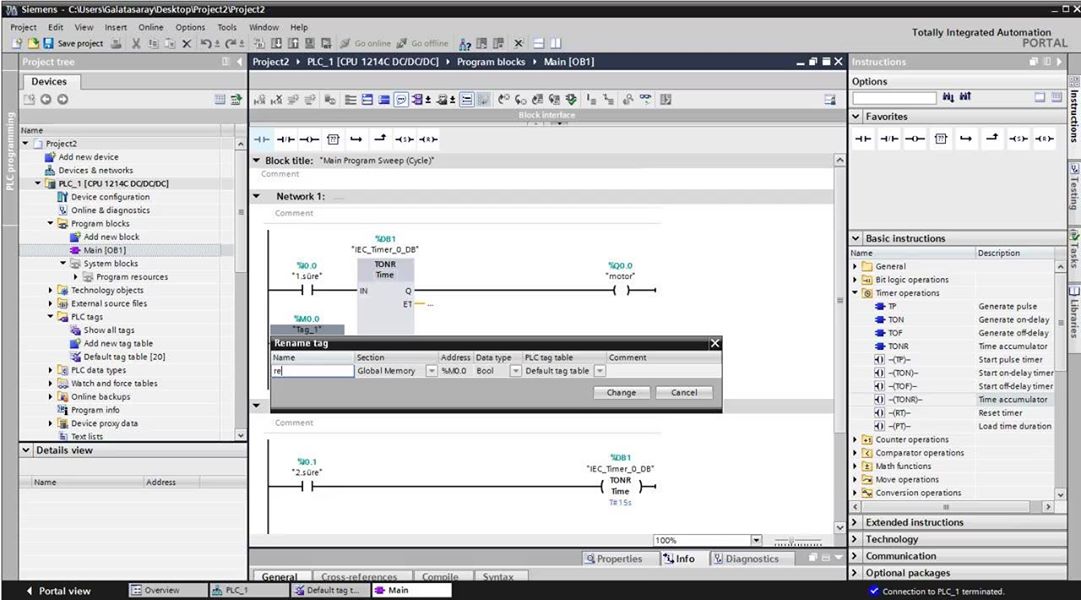
Task: Collapse the Details view pane
Action: coord(26,450)
